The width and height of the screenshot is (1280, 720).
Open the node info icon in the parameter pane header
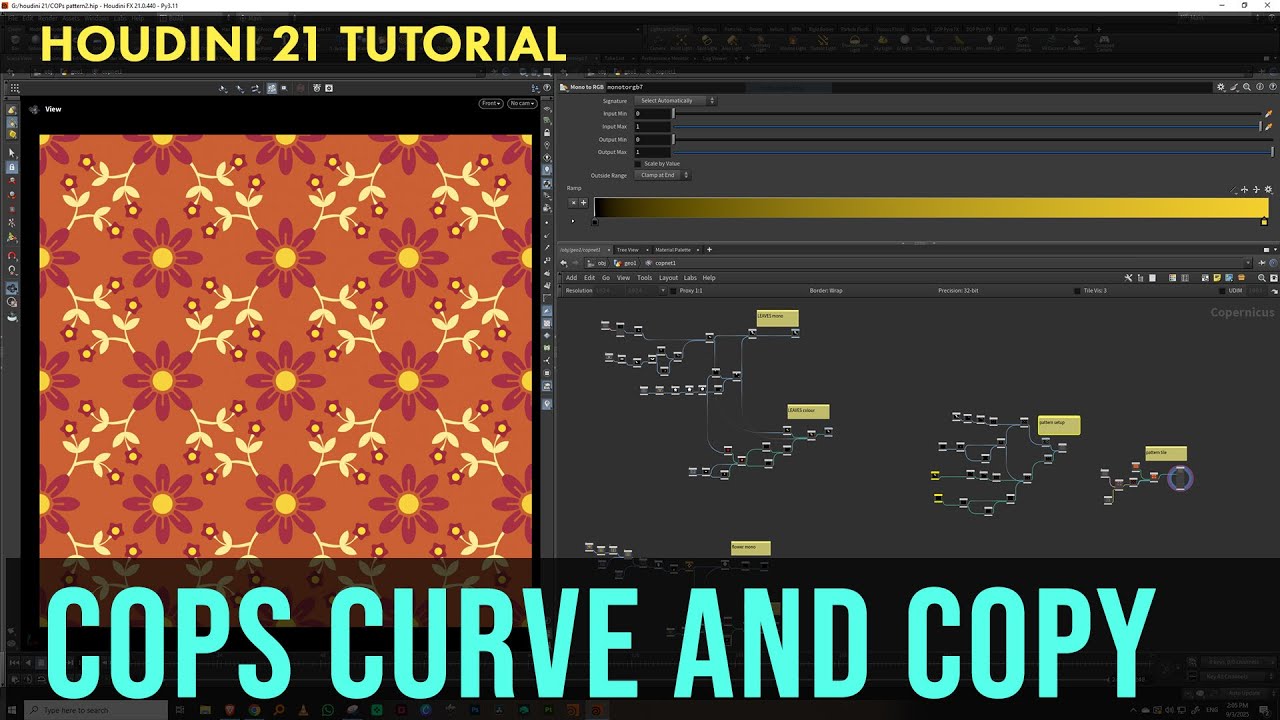pos(1260,87)
